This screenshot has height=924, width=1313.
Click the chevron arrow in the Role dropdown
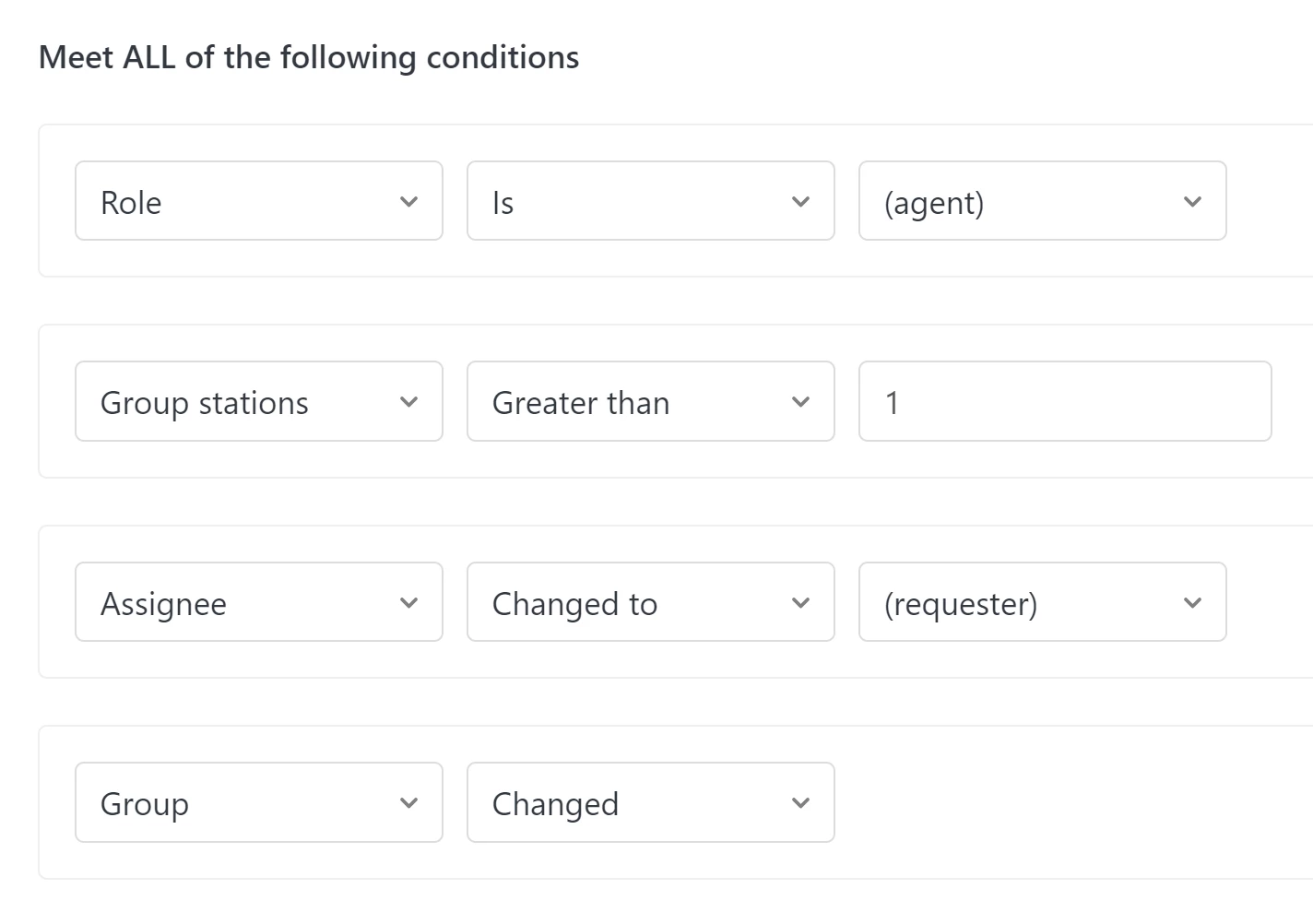409,201
